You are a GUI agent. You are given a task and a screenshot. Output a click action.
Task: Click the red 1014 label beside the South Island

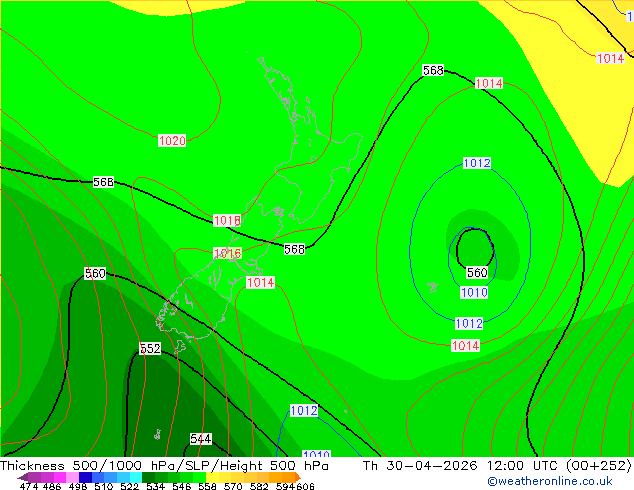(260, 282)
